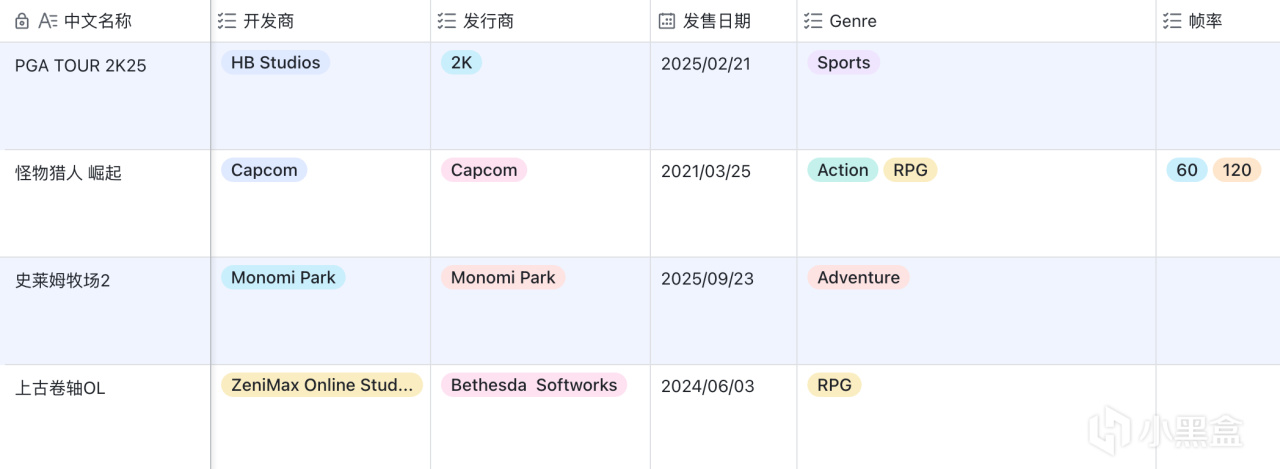Select the Bethesda Softworks publisher tag
This screenshot has height=469, width=1280.
[533, 385]
